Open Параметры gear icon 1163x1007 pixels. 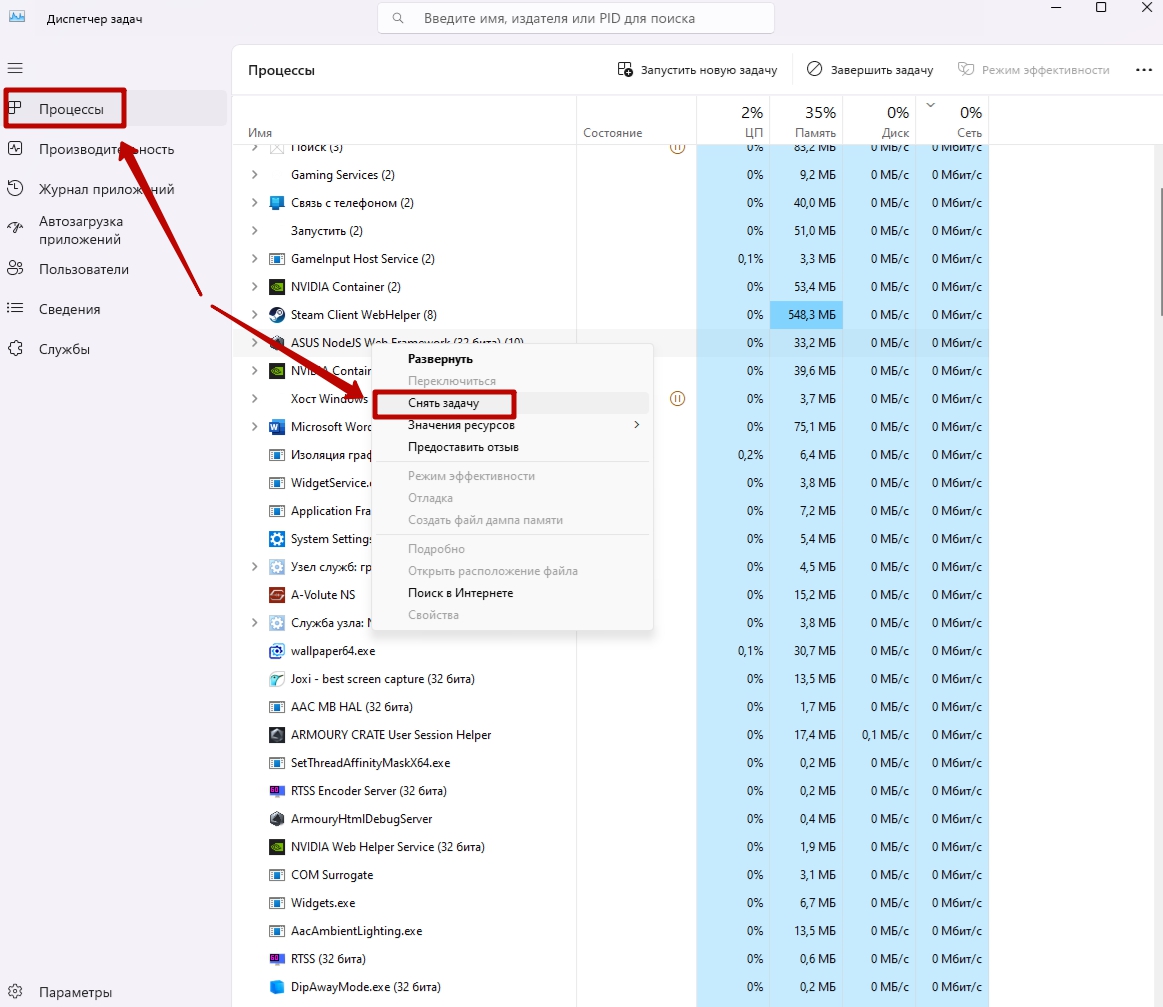pyautogui.click(x=15, y=991)
